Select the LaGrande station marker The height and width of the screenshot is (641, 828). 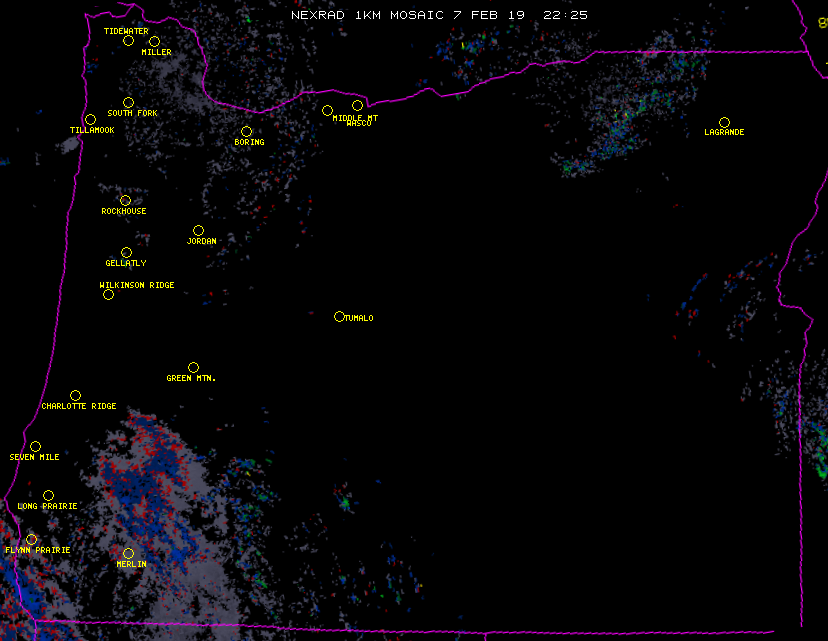[724, 122]
